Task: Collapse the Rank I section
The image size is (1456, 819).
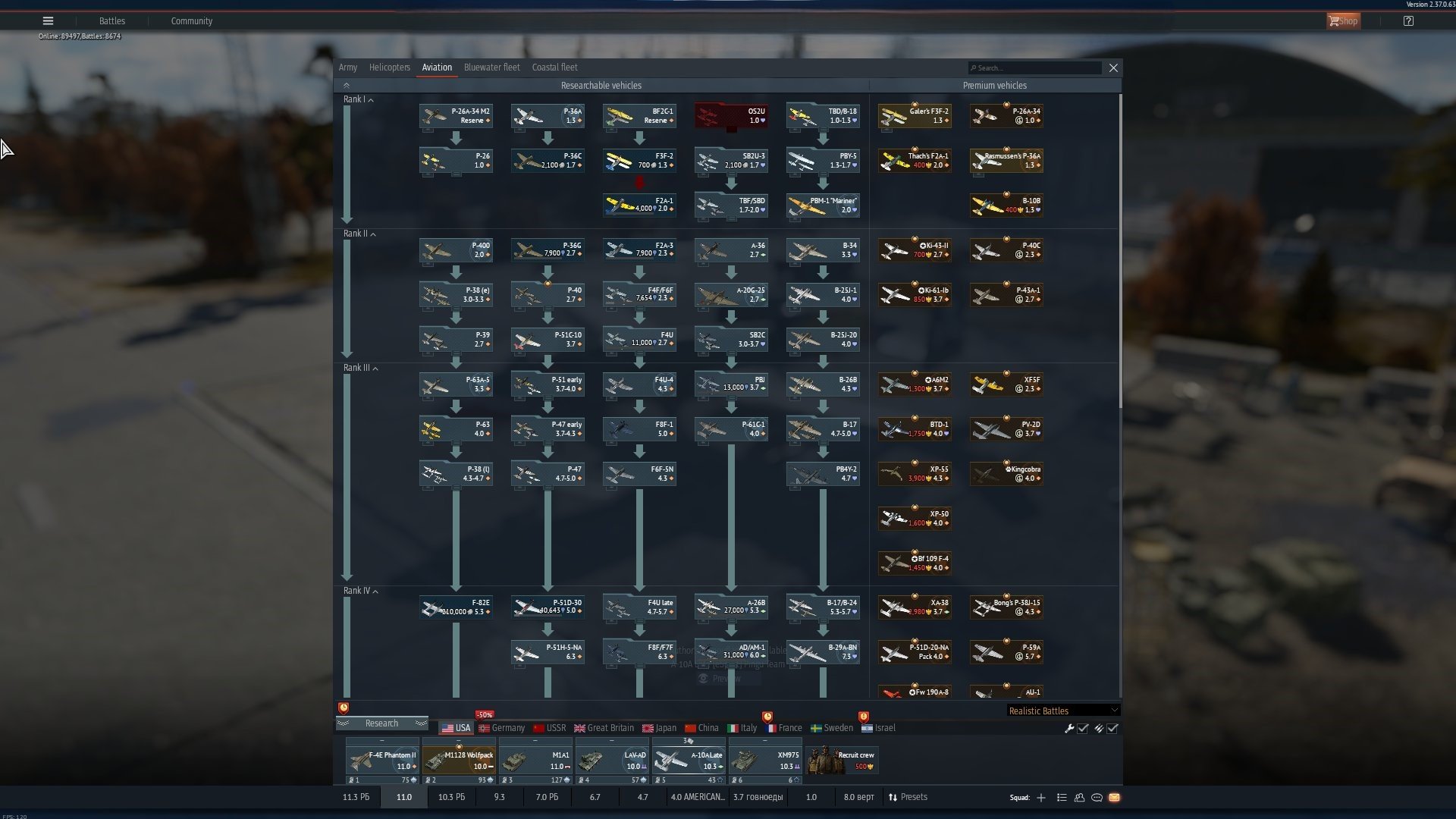Action: (x=358, y=99)
